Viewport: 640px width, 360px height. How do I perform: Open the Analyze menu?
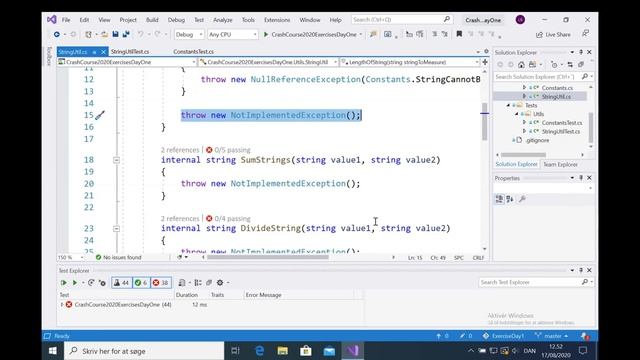pos(222,20)
